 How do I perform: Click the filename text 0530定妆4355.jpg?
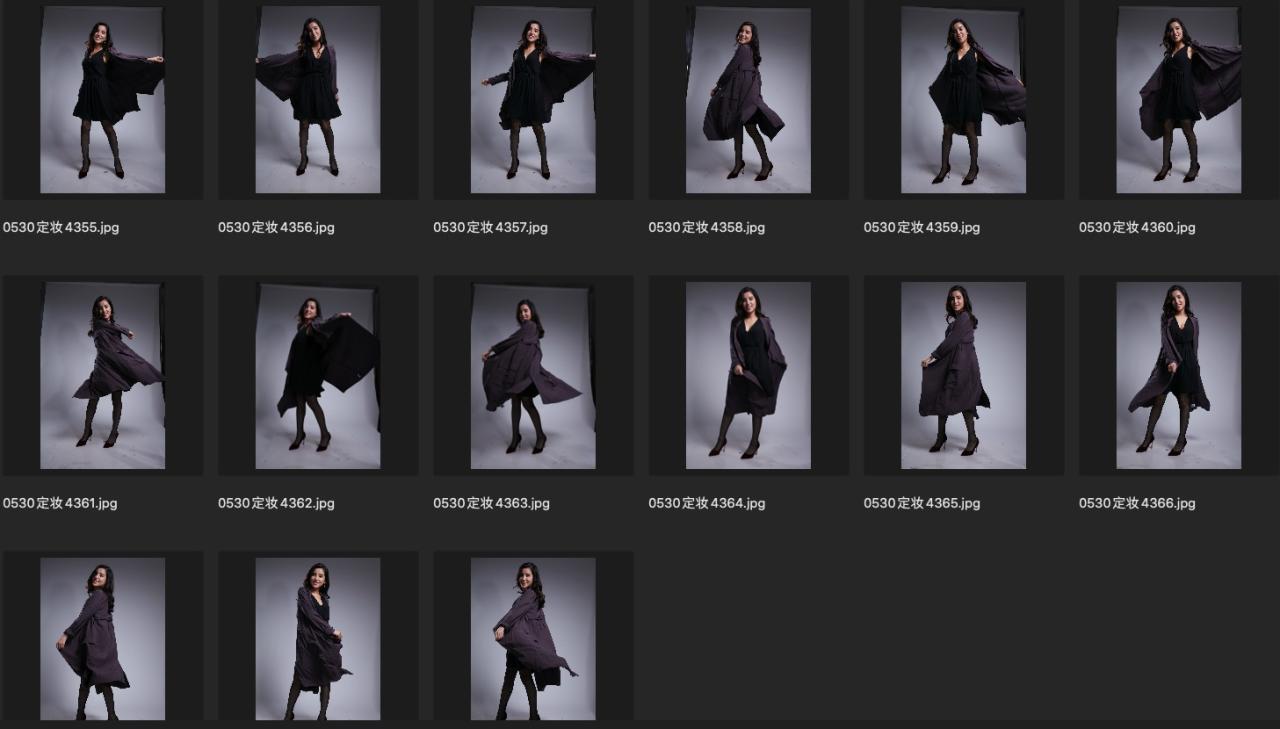[x=61, y=228]
